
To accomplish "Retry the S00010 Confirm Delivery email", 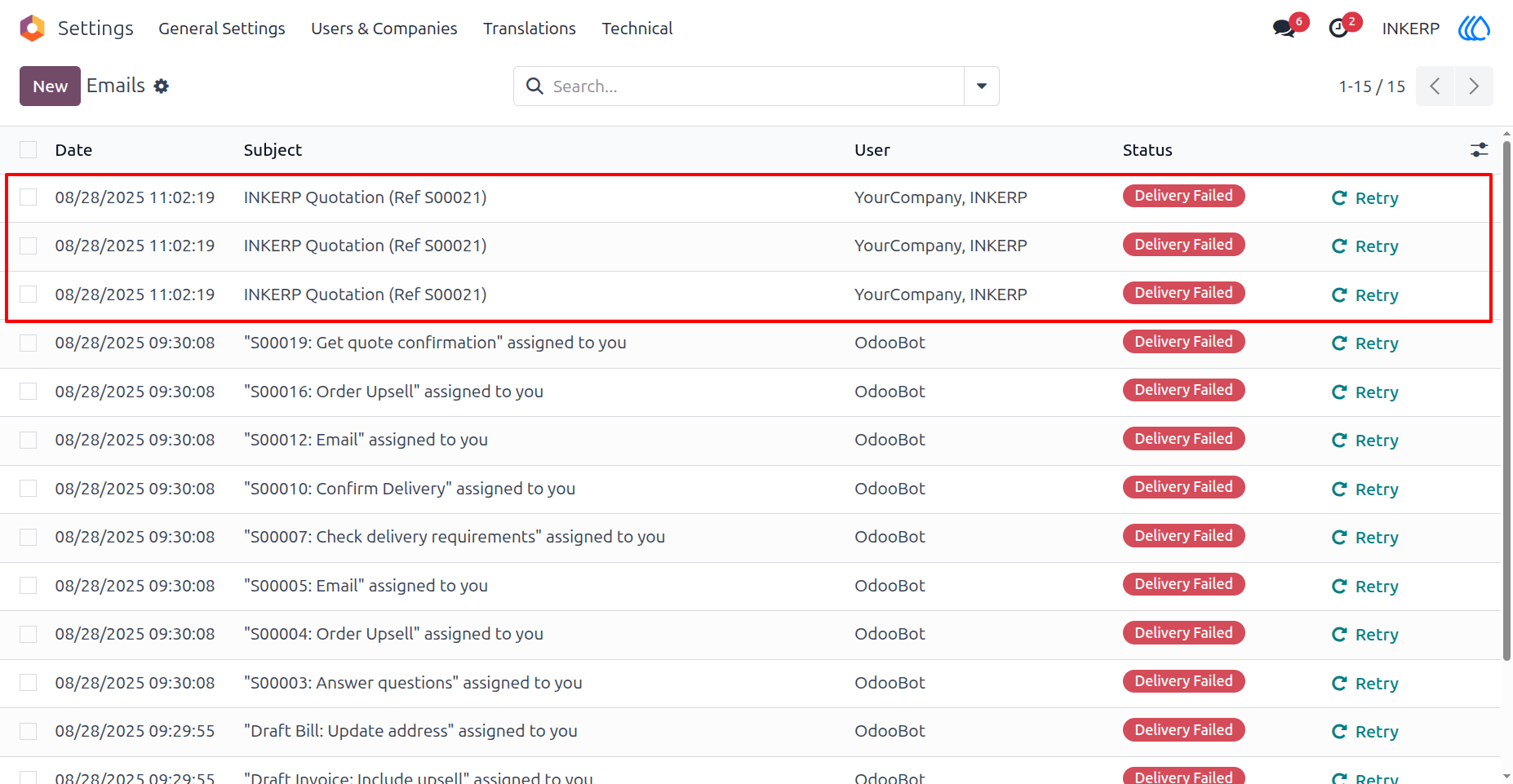I will tap(1364, 489).
